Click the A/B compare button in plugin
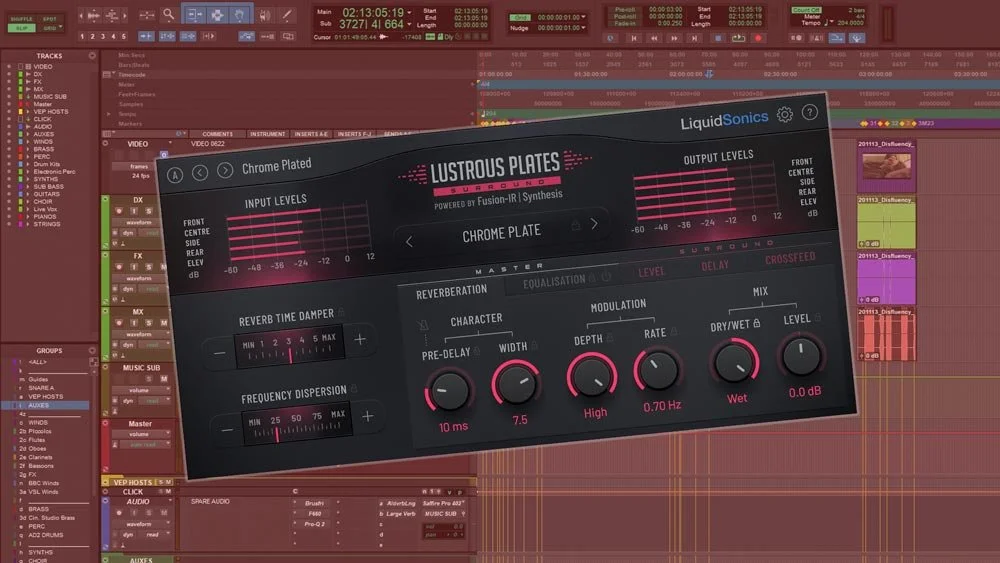The width and height of the screenshot is (1000, 563). (x=175, y=175)
